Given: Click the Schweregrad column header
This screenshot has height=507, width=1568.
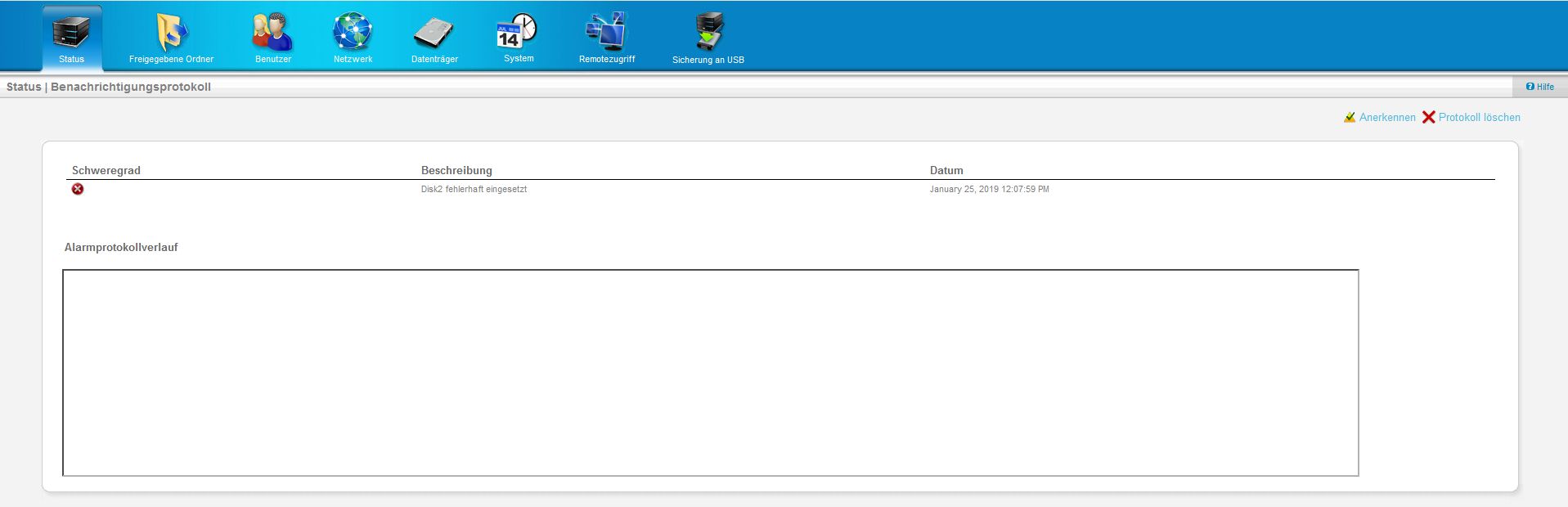Looking at the screenshot, I should pos(106,170).
